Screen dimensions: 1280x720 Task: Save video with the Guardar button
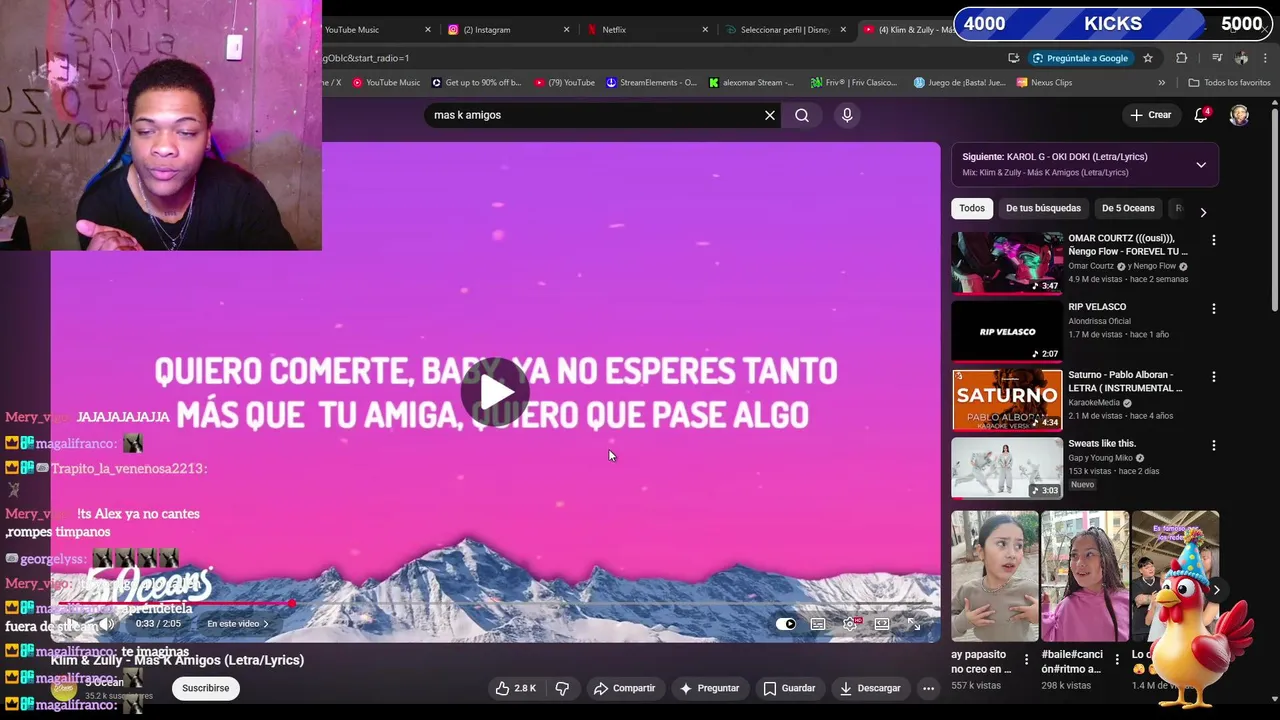(789, 688)
